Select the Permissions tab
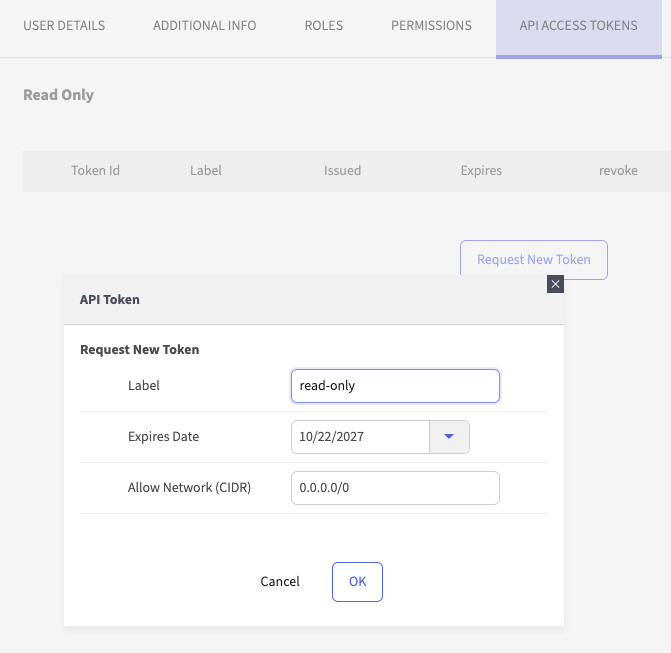Viewport: 671px width, 653px height. pyautogui.click(x=431, y=26)
